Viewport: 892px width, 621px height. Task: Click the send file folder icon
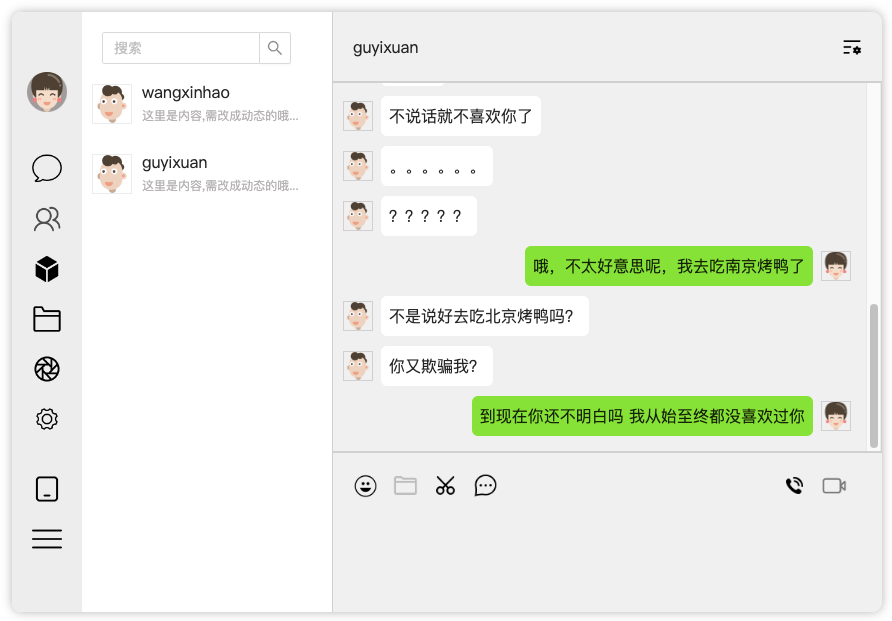pos(405,486)
